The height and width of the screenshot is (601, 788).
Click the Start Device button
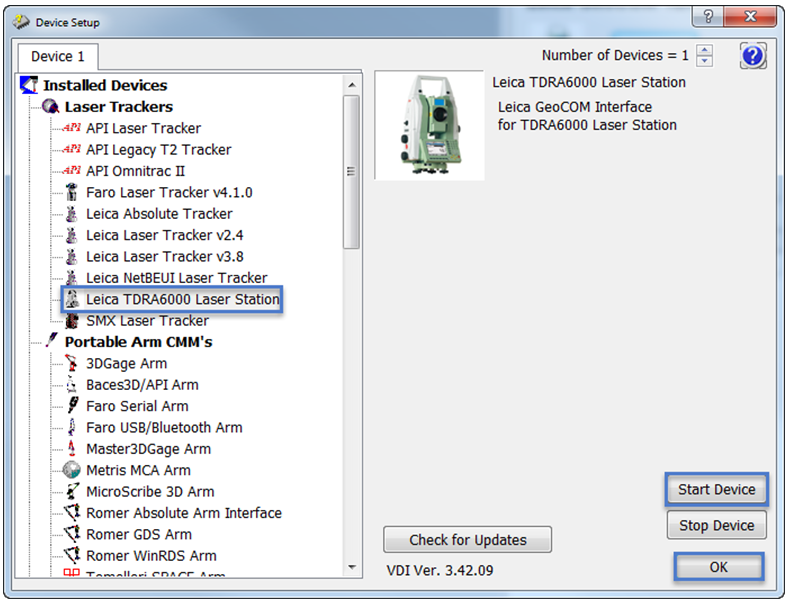click(717, 489)
